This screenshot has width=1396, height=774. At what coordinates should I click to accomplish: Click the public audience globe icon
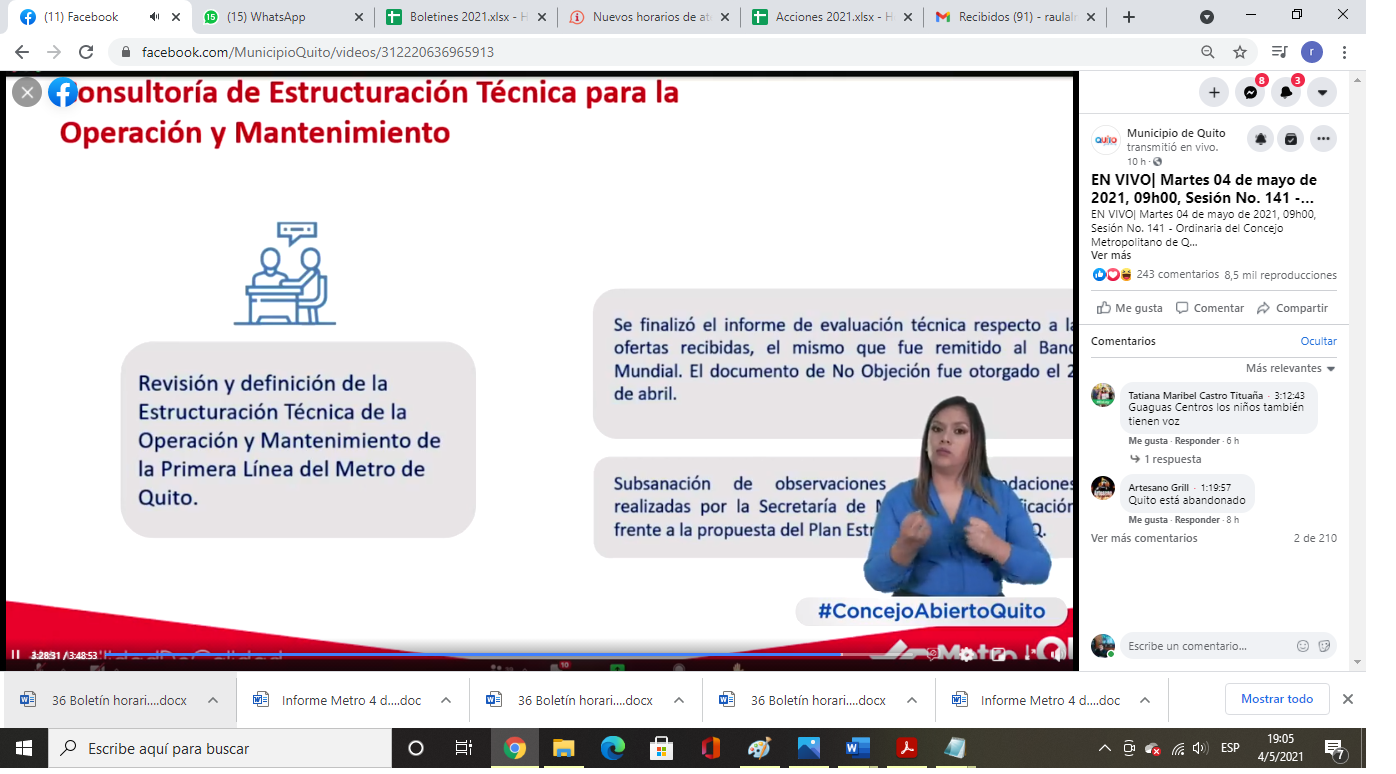[1157, 162]
